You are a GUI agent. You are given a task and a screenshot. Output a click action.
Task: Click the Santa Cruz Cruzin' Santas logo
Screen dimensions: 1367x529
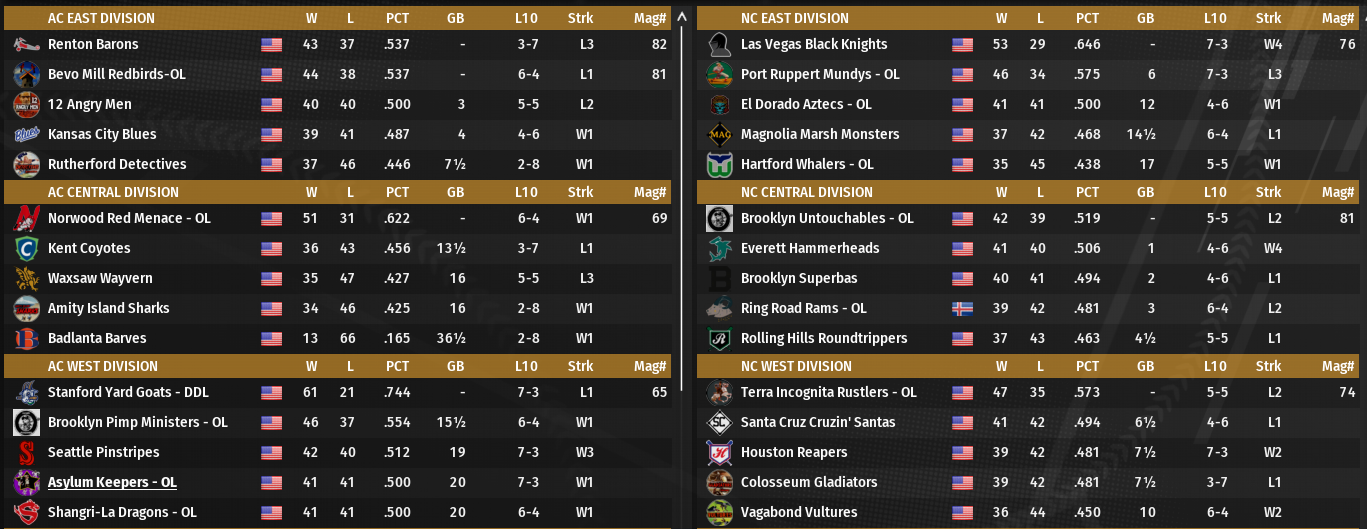point(719,422)
